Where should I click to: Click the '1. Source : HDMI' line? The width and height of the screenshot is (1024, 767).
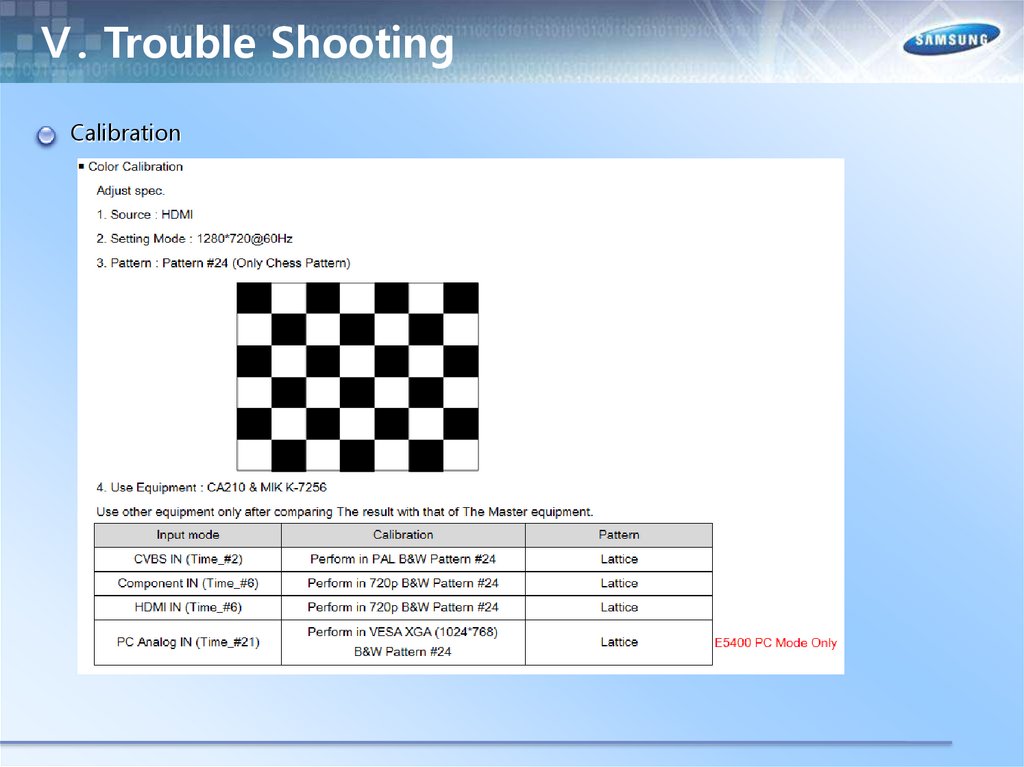(x=145, y=214)
